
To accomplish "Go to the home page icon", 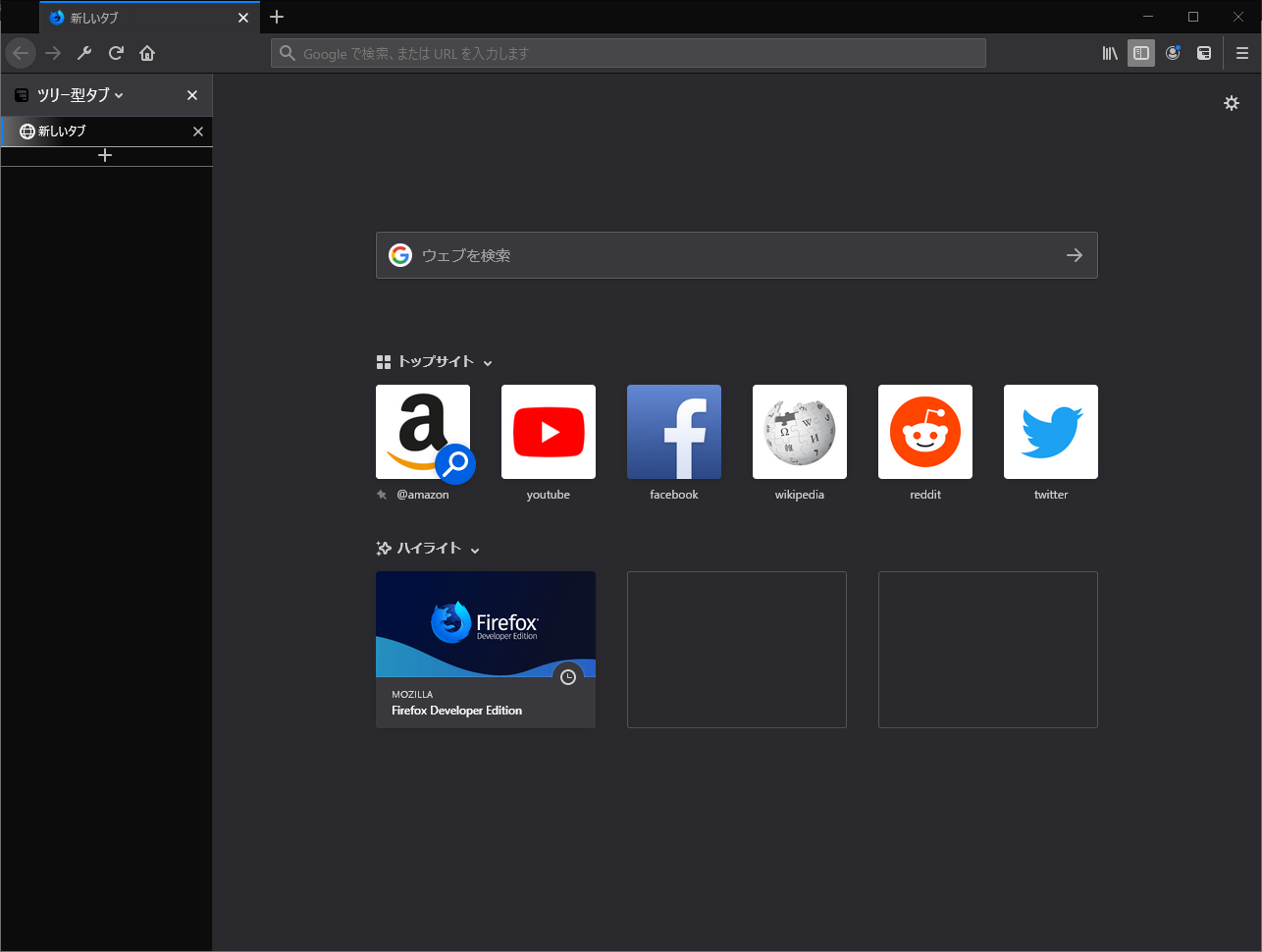I will [x=147, y=53].
